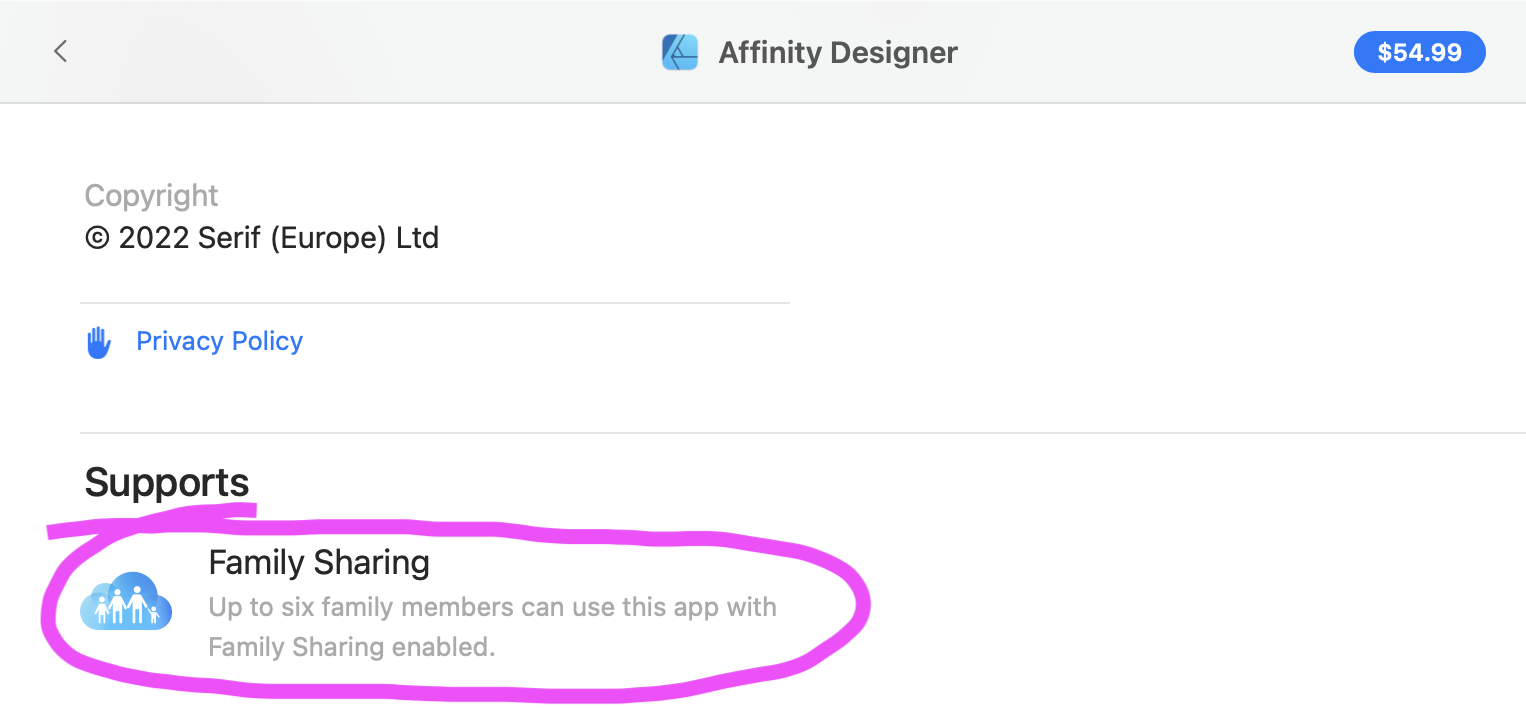This screenshot has width=1526, height=708.
Task: Click the Family Sharing title
Action: pyautogui.click(x=319, y=563)
